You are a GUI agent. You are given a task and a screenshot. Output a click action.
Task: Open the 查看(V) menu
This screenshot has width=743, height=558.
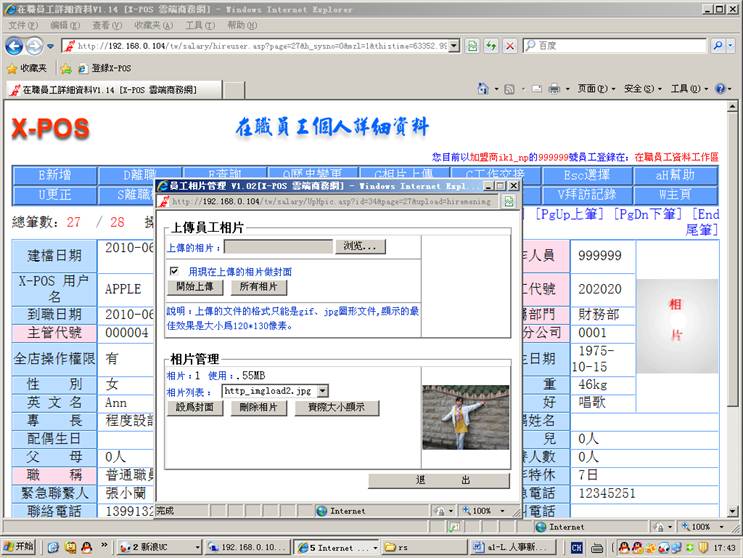(x=107, y=25)
